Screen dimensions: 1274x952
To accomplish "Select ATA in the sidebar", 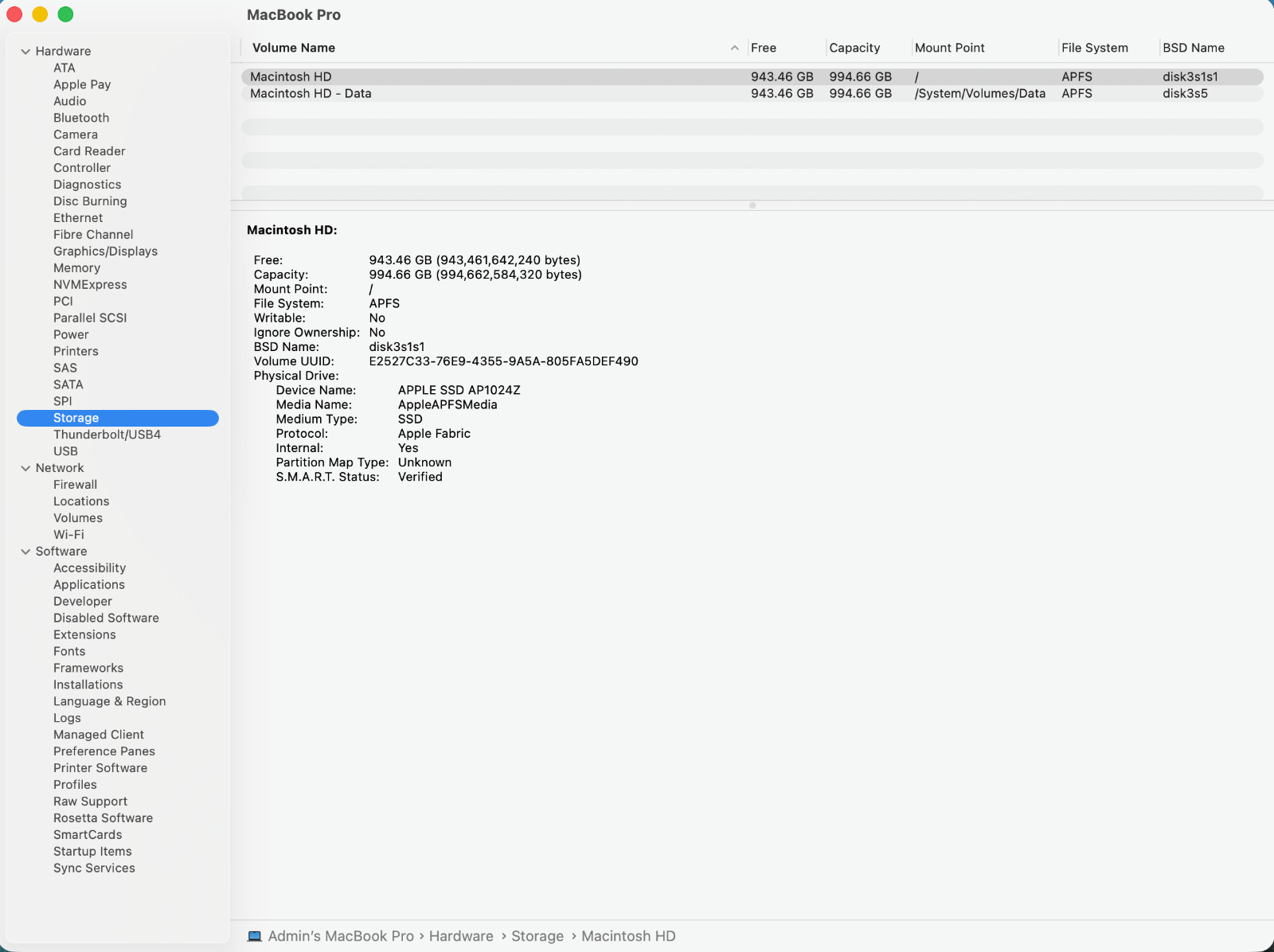I will pyautogui.click(x=64, y=68).
